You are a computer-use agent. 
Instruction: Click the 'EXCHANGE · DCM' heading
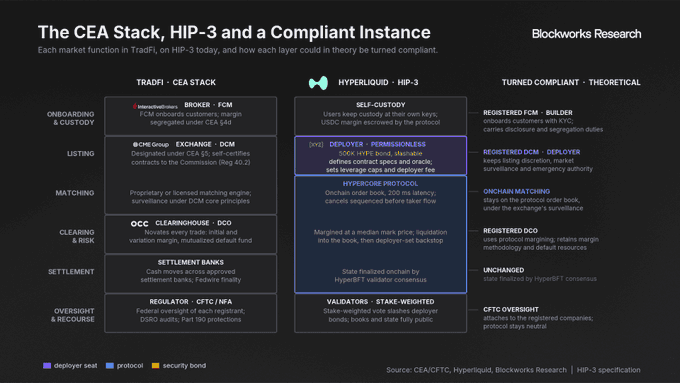click(x=205, y=144)
